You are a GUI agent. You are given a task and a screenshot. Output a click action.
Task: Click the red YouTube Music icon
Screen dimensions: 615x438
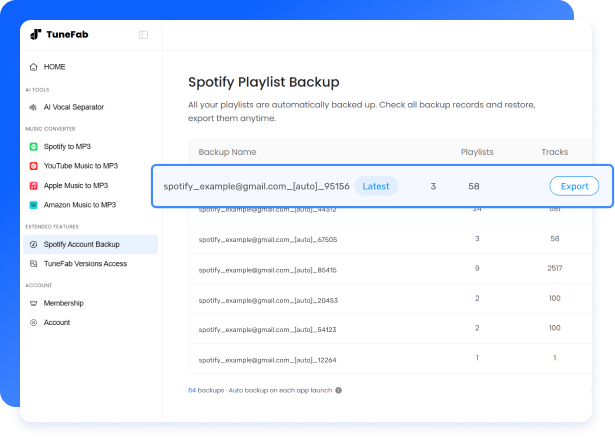(34, 166)
